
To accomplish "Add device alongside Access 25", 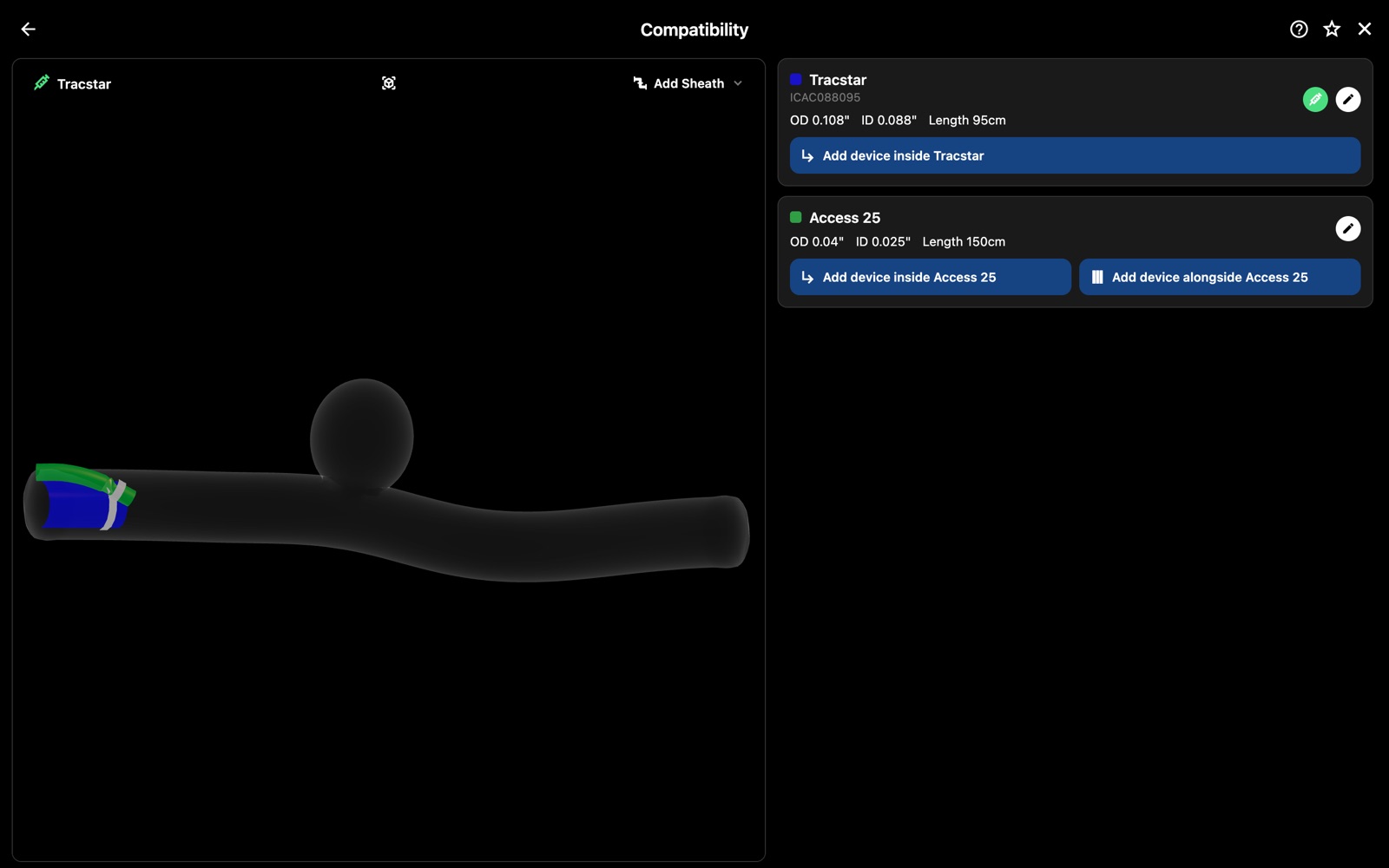I will (1220, 277).
